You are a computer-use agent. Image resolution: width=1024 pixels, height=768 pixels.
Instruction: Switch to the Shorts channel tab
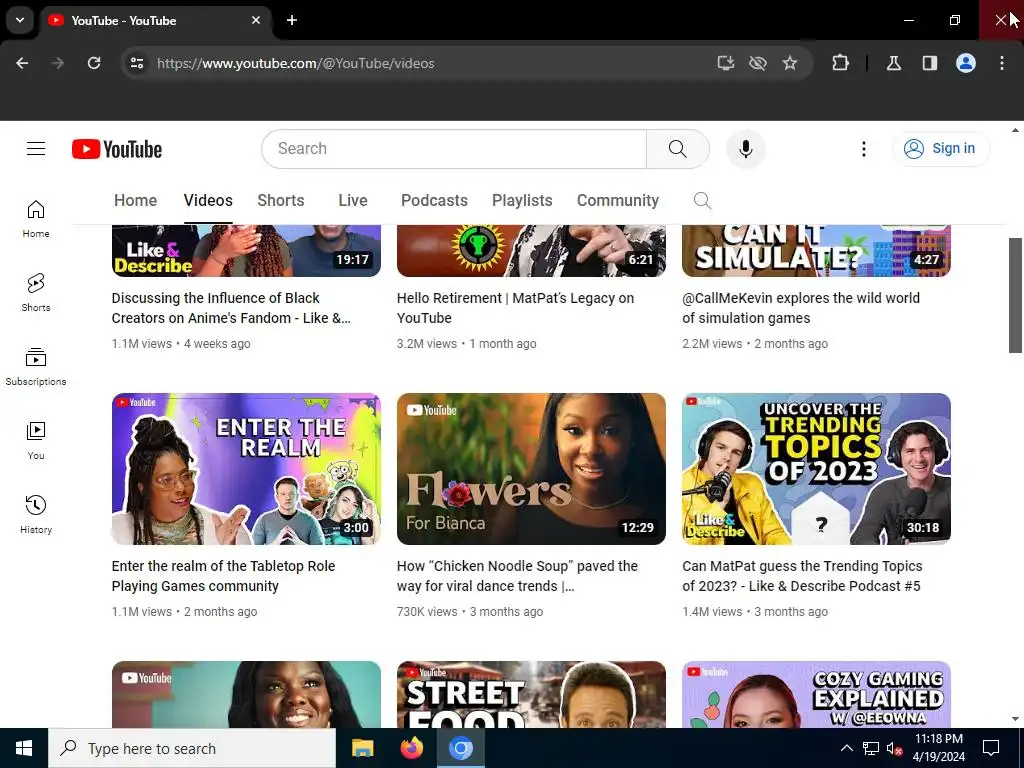point(281,200)
